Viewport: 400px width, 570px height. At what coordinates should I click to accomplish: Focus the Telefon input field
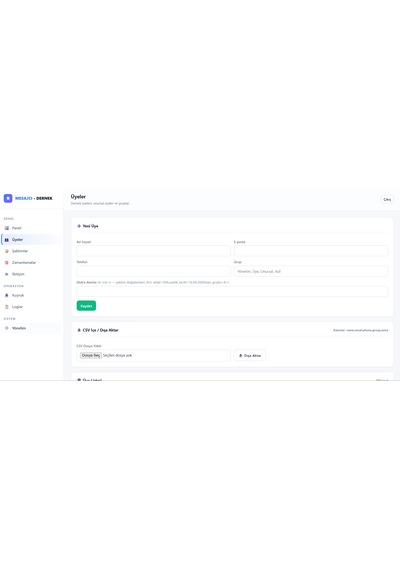click(153, 271)
